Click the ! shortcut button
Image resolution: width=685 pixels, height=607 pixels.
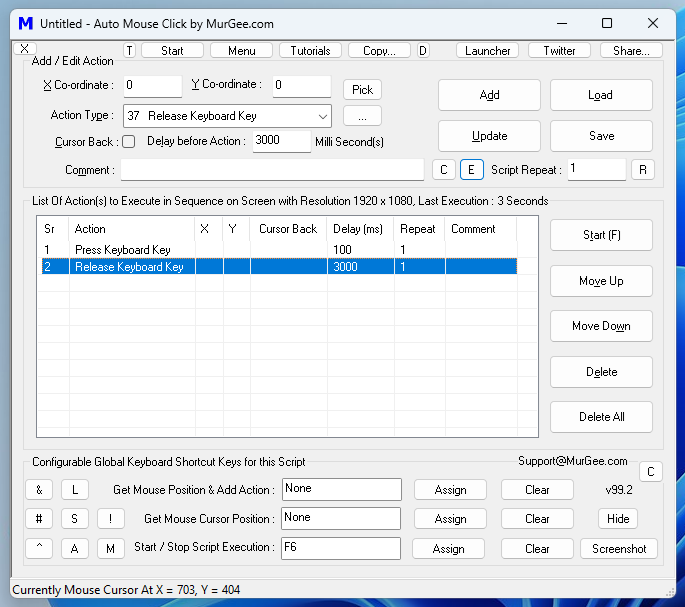tap(111, 519)
